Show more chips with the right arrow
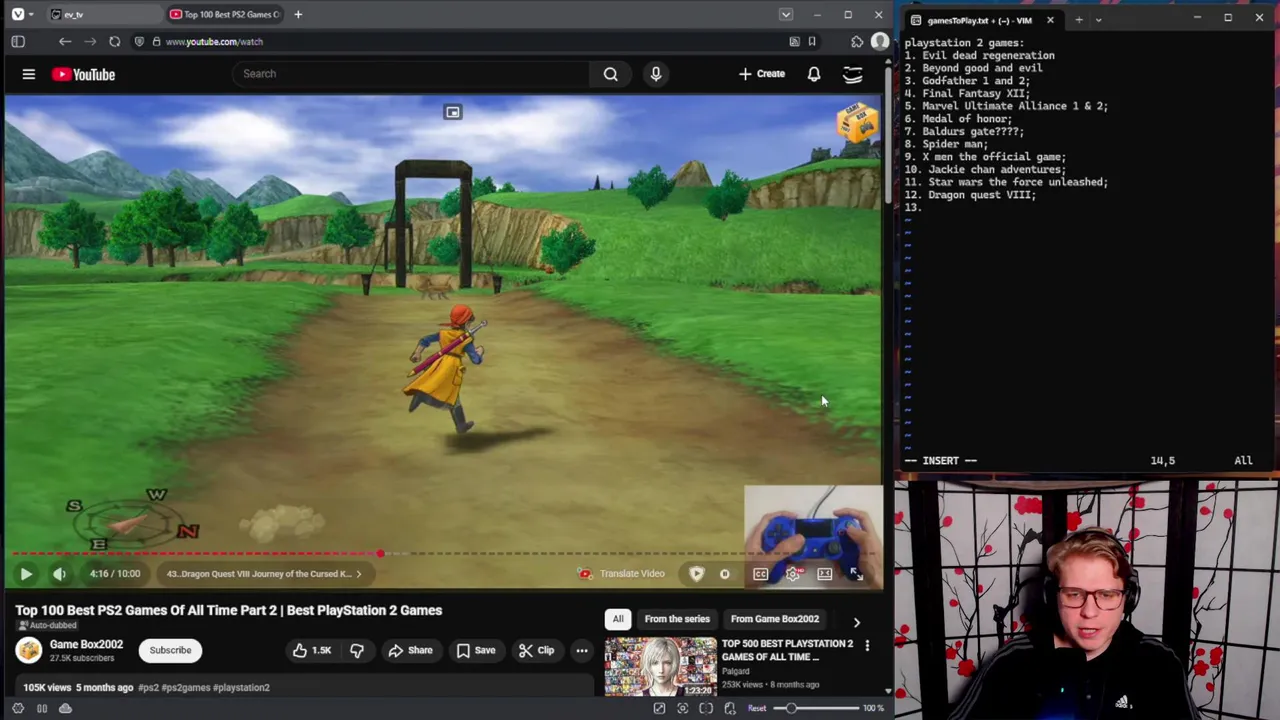Viewport: 1280px width, 720px height. (856, 621)
